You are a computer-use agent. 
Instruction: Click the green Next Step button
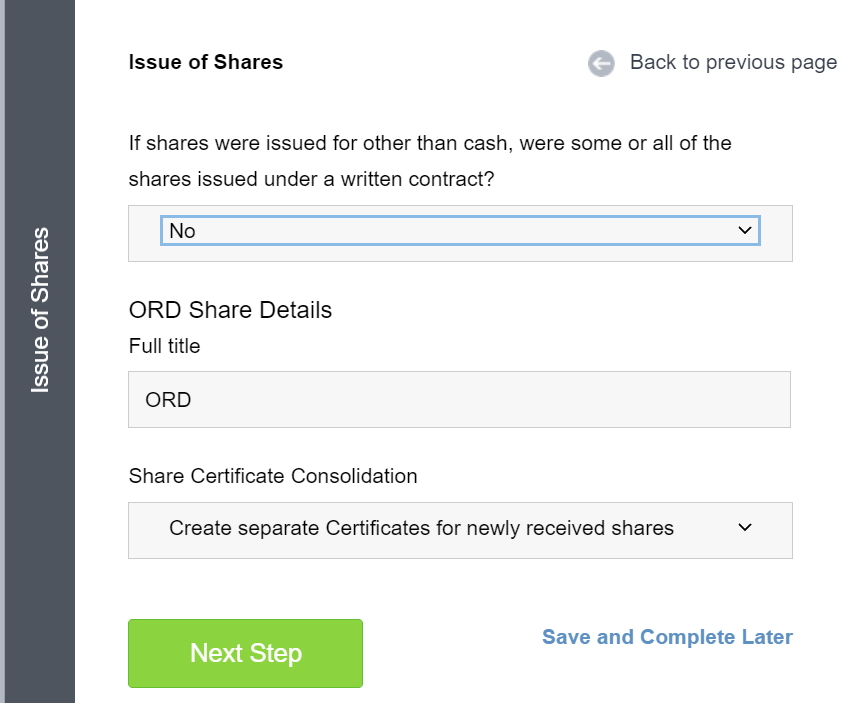pos(246,653)
